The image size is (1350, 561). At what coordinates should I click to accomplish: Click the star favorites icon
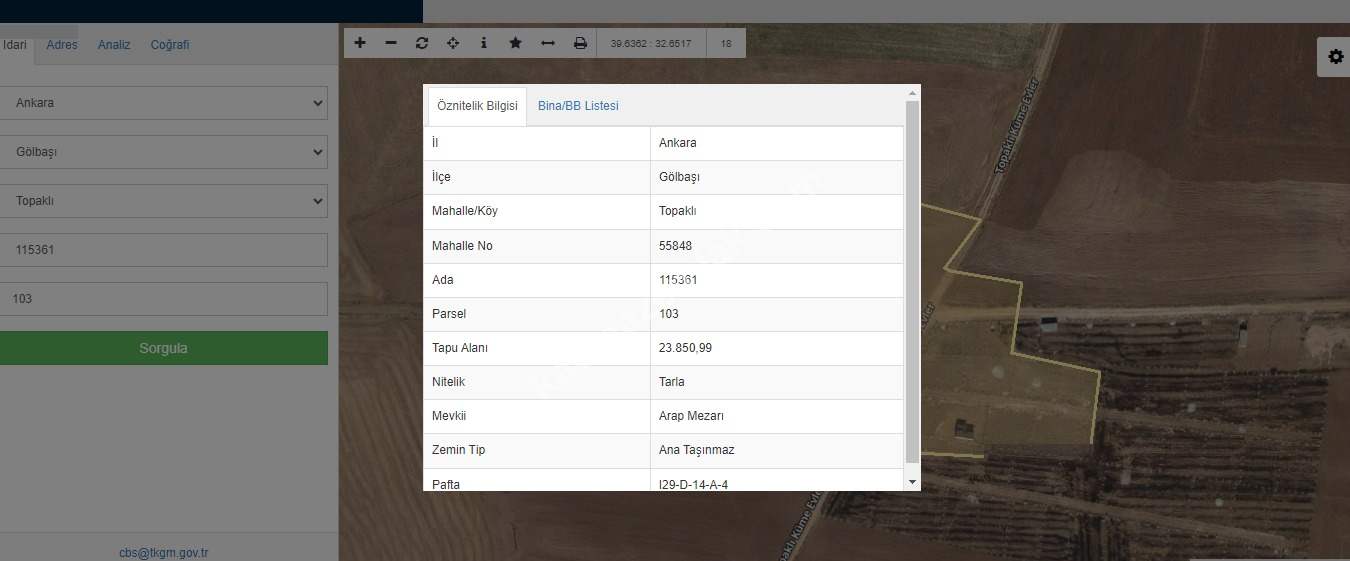(x=515, y=43)
